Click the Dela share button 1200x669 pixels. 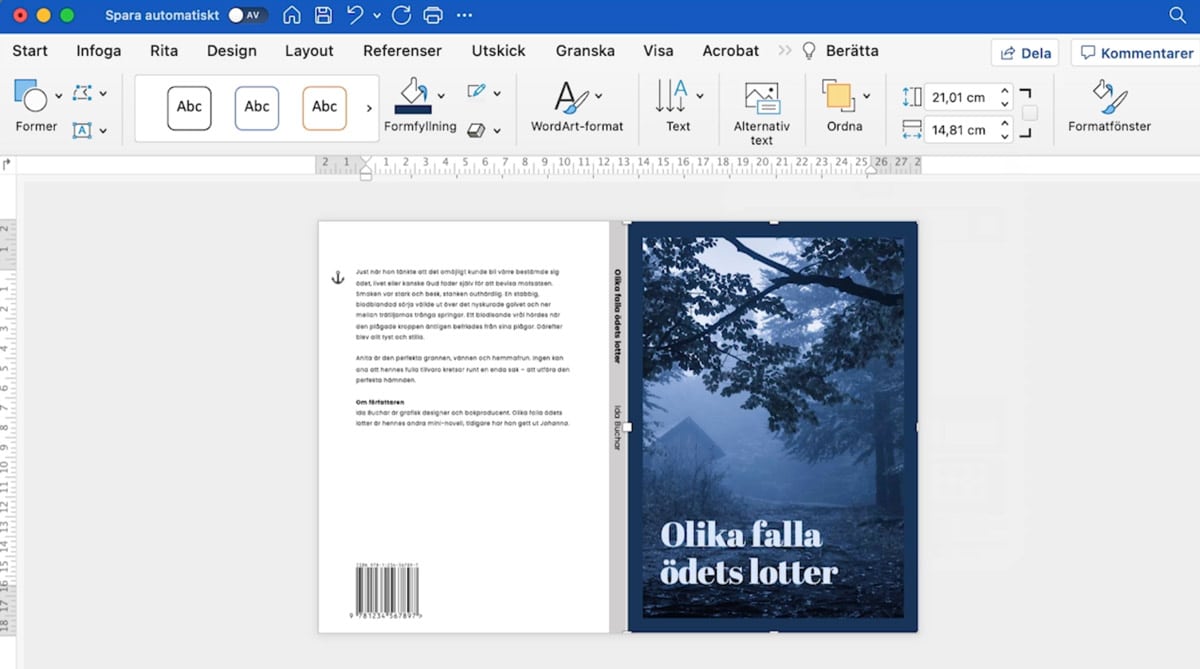[x=1025, y=53]
